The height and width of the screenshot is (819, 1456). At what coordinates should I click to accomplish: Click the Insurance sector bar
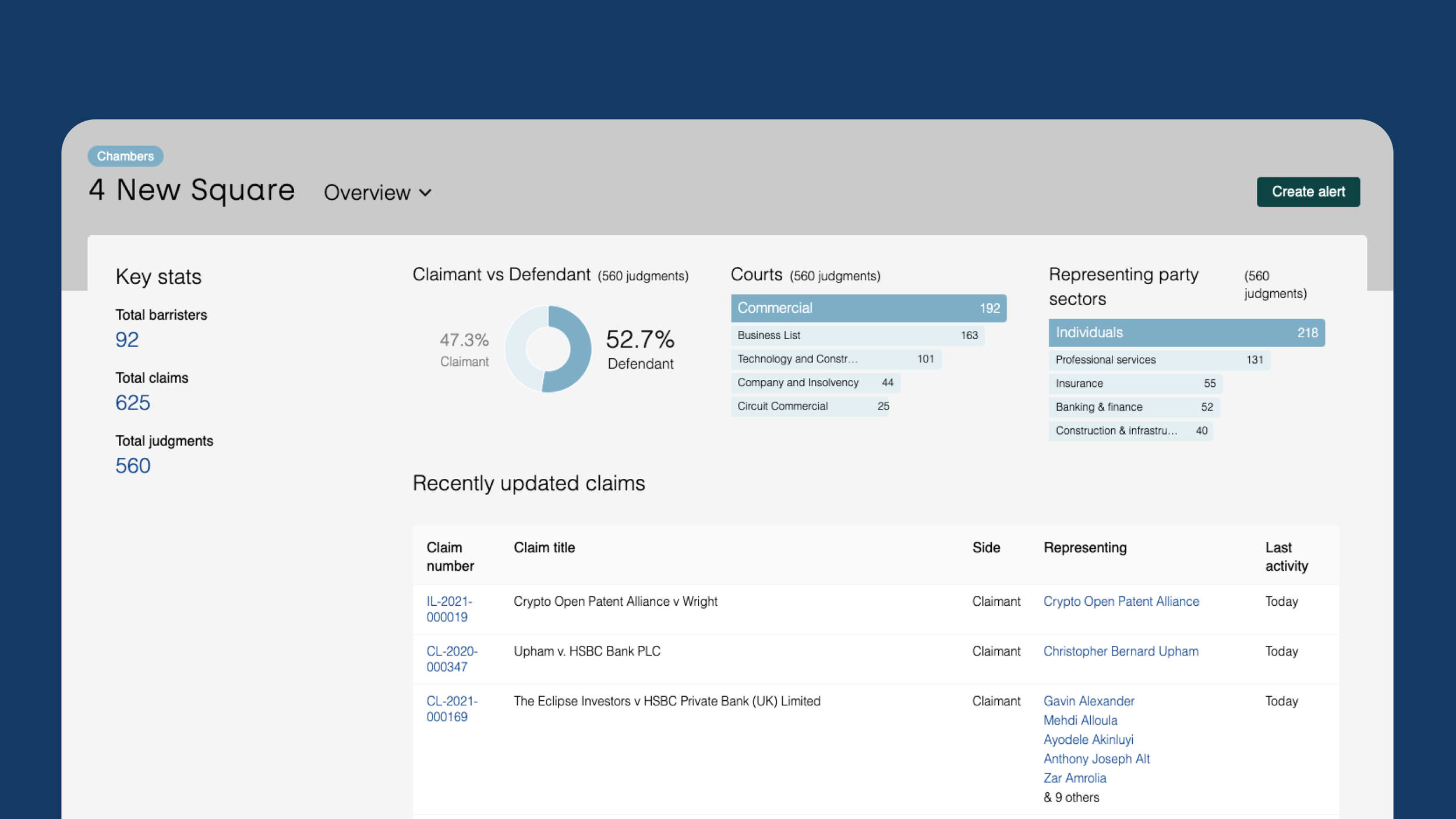tap(1135, 383)
